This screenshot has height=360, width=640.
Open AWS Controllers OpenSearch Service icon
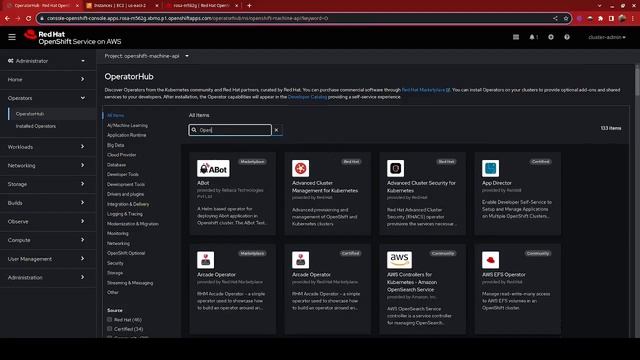(399, 260)
